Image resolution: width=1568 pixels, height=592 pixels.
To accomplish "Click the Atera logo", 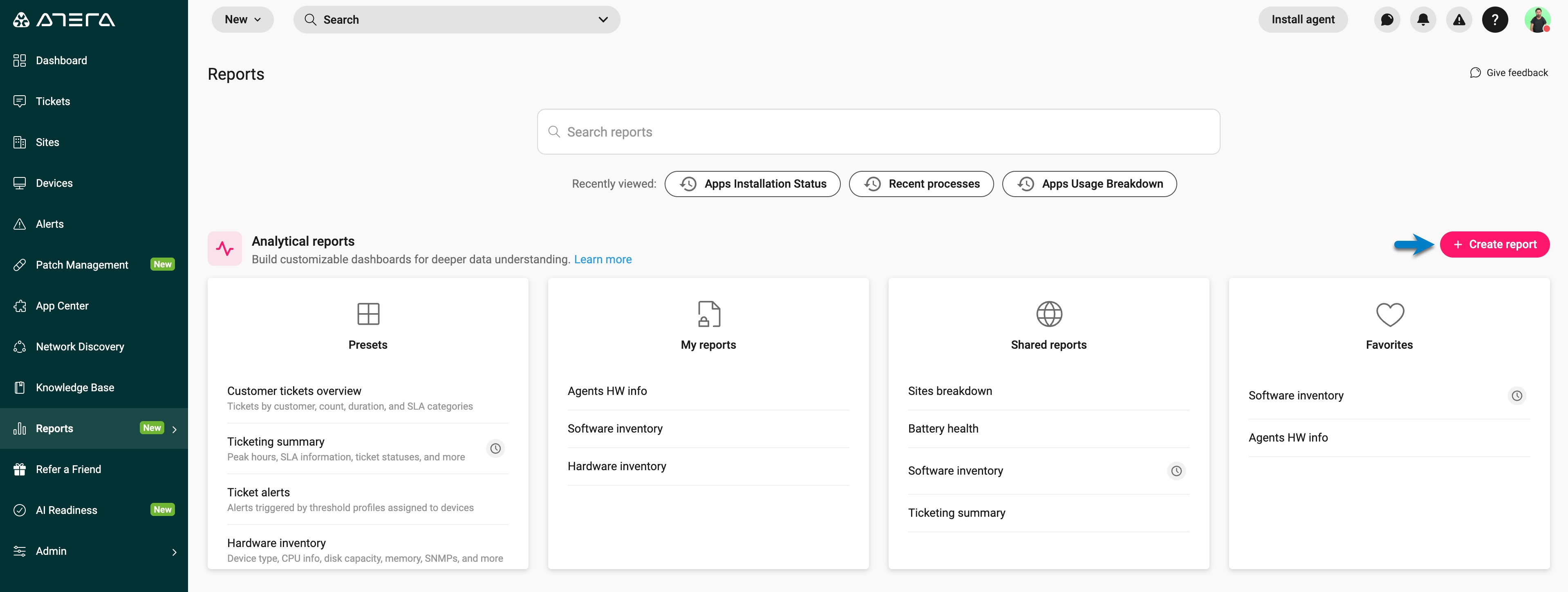I will [64, 20].
